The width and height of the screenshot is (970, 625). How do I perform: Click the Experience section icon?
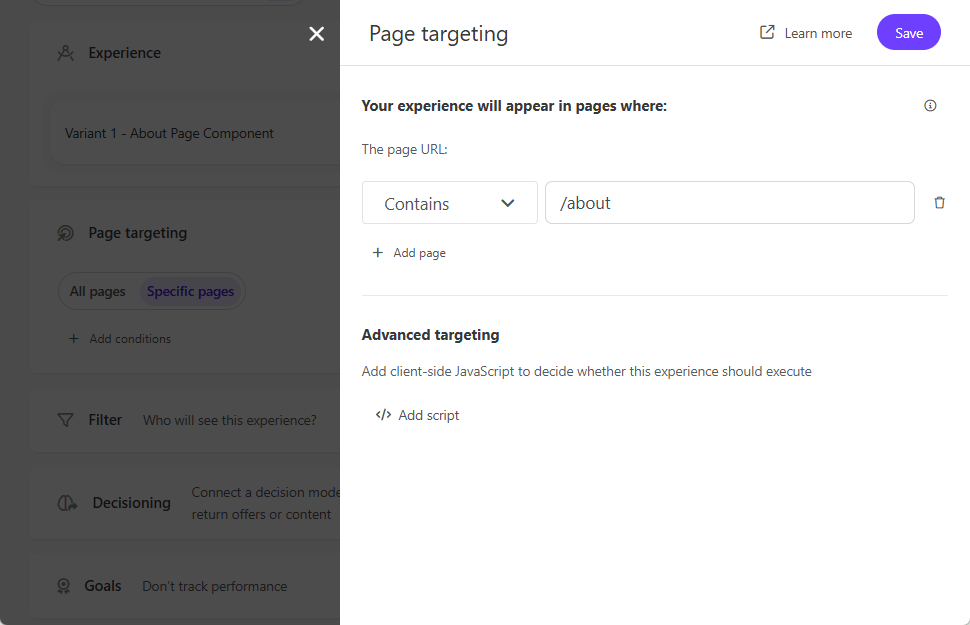65,53
